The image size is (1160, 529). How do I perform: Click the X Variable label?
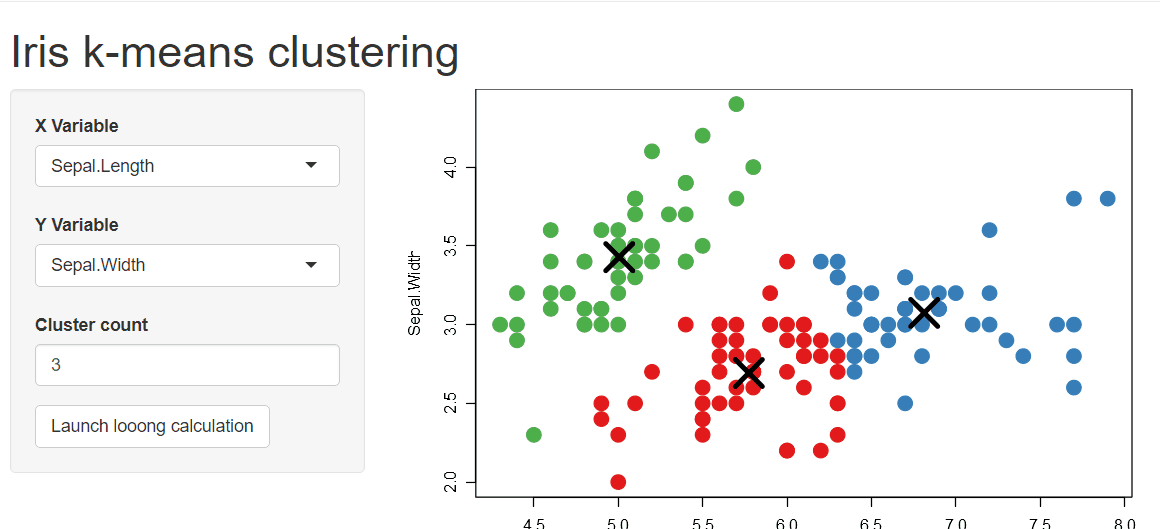pyautogui.click(x=77, y=126)
